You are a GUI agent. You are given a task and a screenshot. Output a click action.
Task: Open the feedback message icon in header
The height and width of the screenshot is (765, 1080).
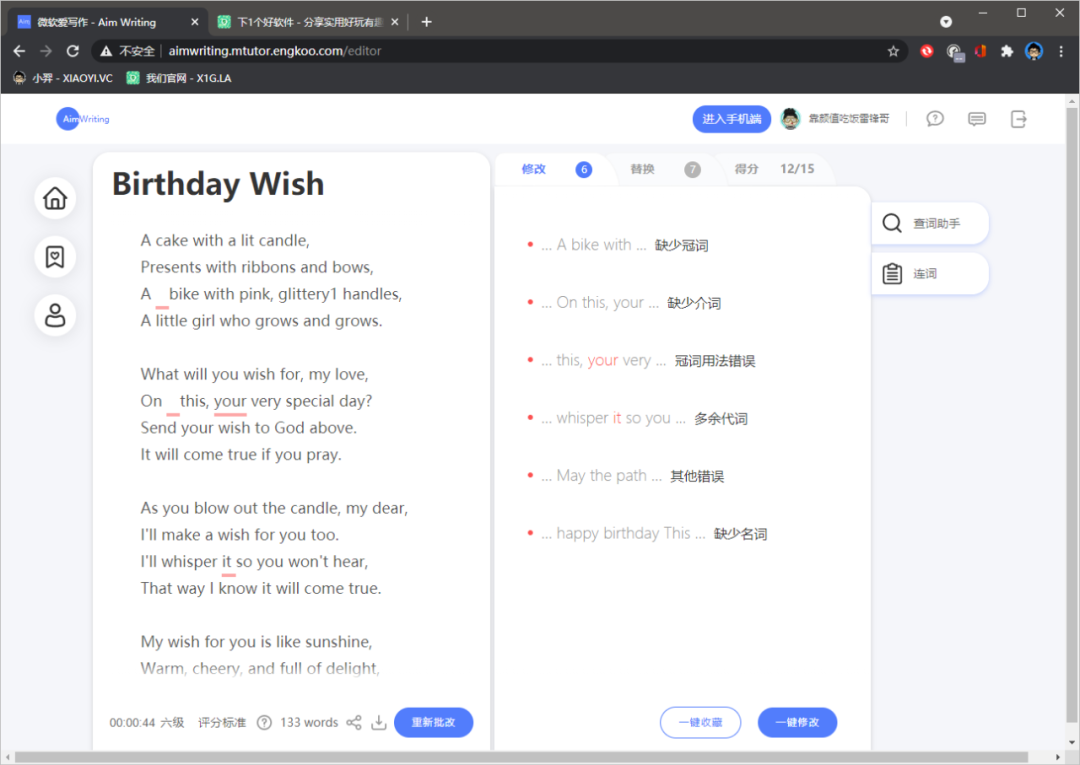tap(977, 118)
